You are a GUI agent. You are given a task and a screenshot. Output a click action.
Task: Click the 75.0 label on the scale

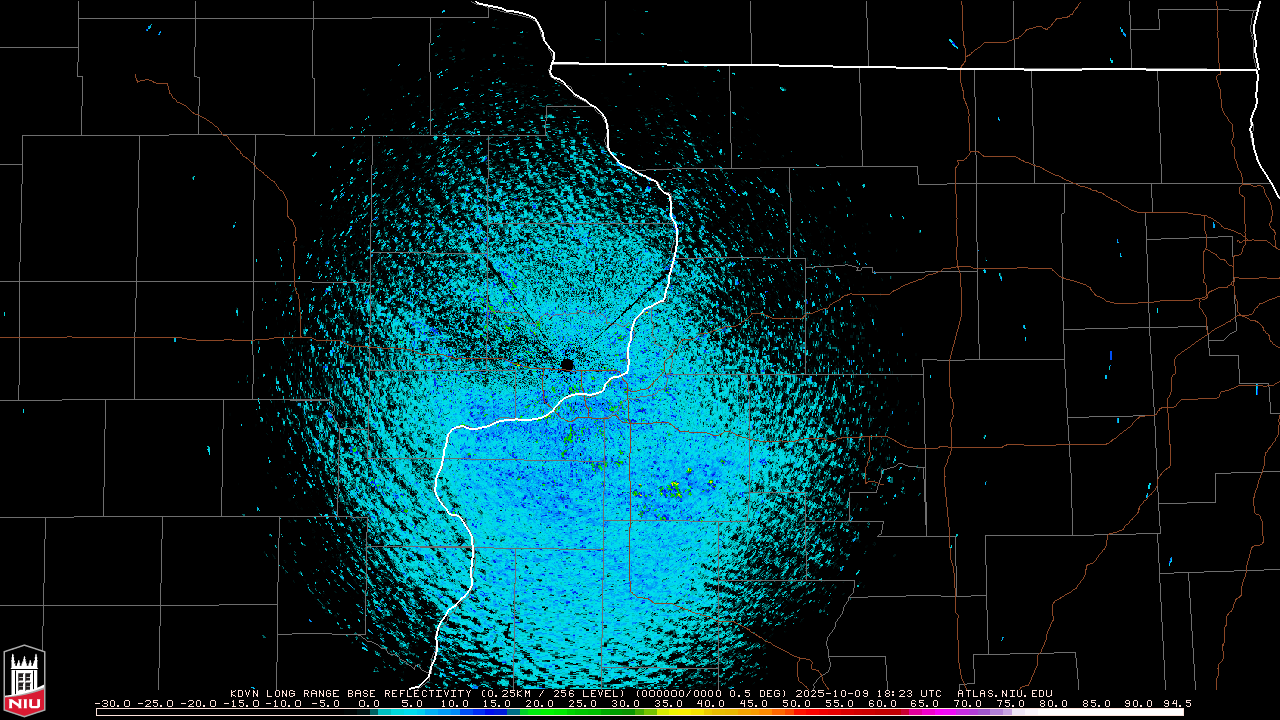click(x=1010, y=703)
